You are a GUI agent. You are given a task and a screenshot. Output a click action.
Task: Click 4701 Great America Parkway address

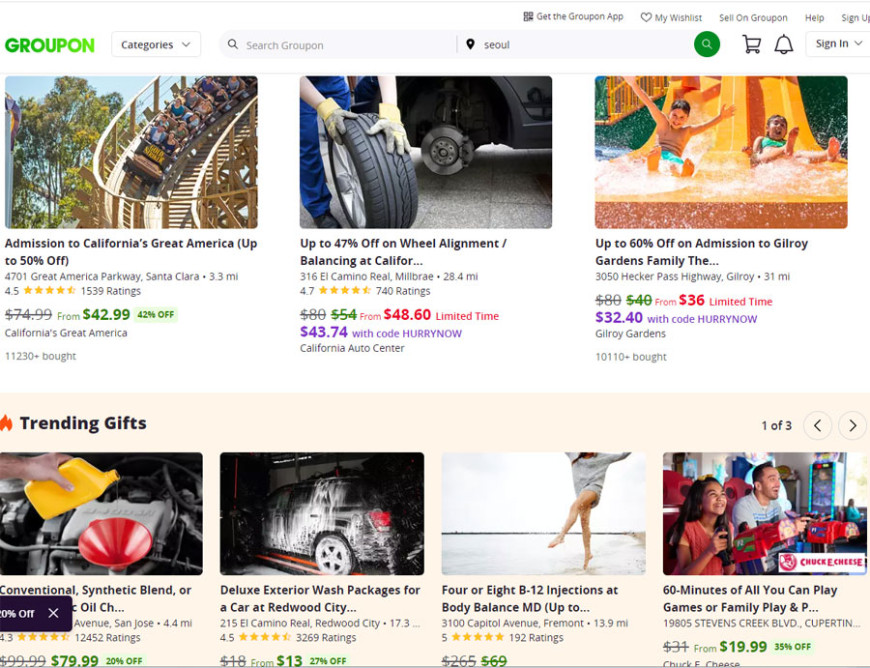[x=102, y=276]
